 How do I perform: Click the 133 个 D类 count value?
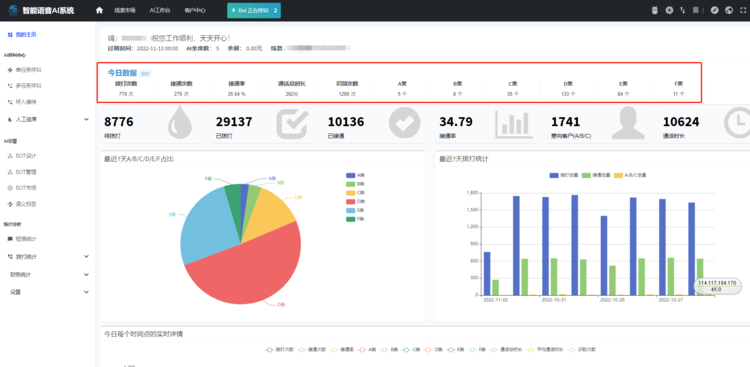[x=568, y=94]
